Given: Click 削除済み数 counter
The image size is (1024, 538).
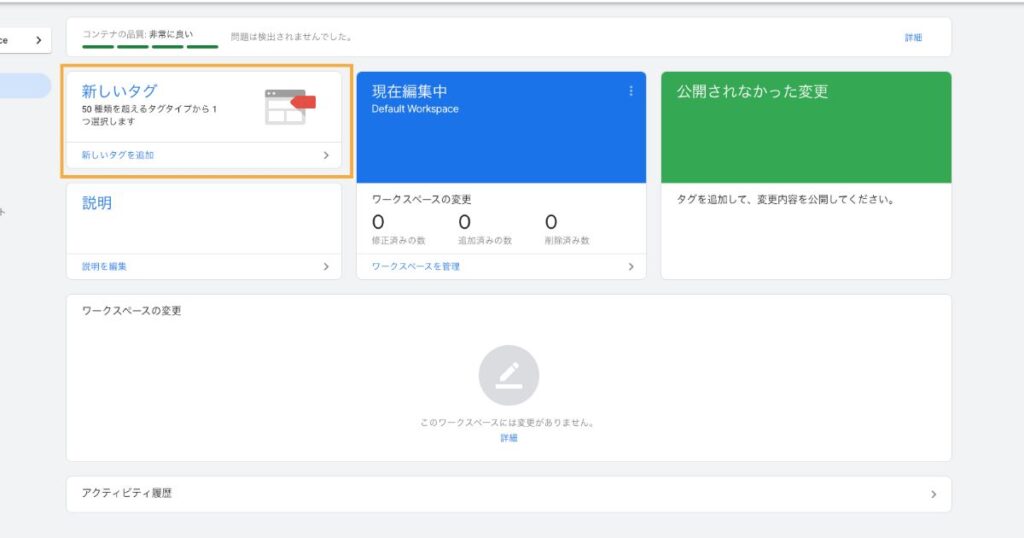Looking at the screenshot, I should 567,230.
